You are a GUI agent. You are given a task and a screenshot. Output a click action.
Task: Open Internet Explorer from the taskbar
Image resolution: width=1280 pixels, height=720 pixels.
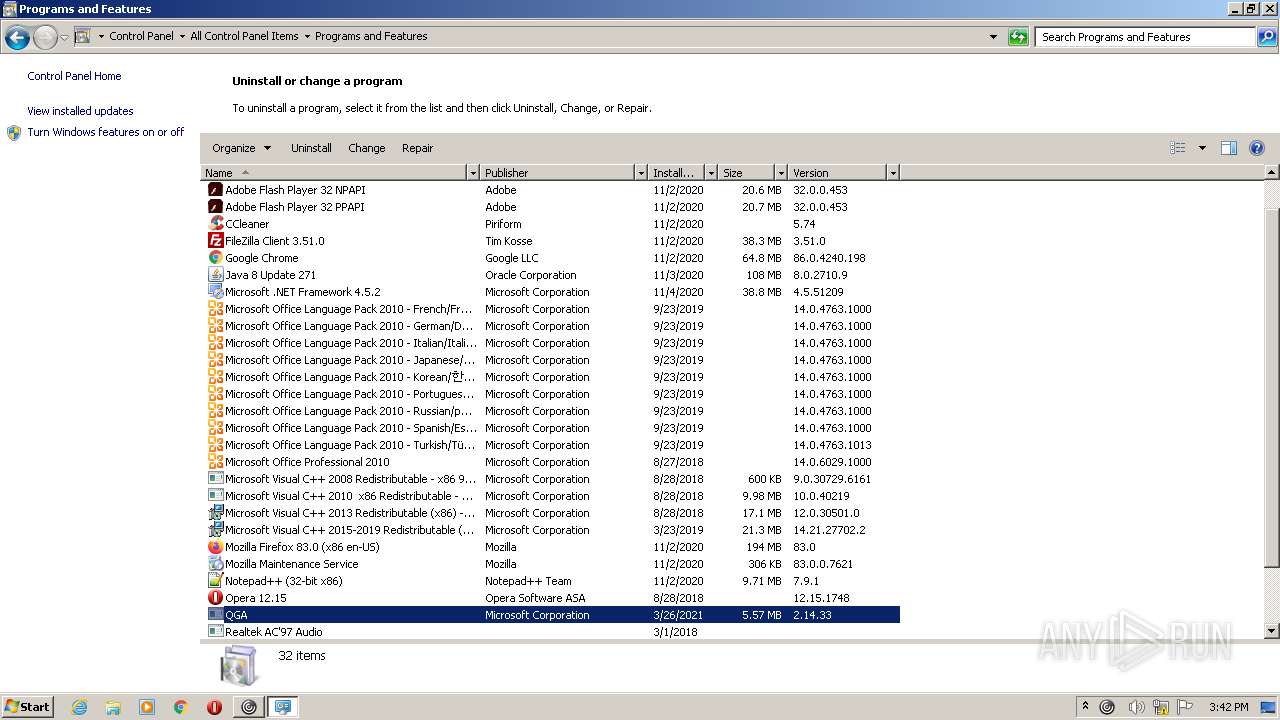point(79,707)
